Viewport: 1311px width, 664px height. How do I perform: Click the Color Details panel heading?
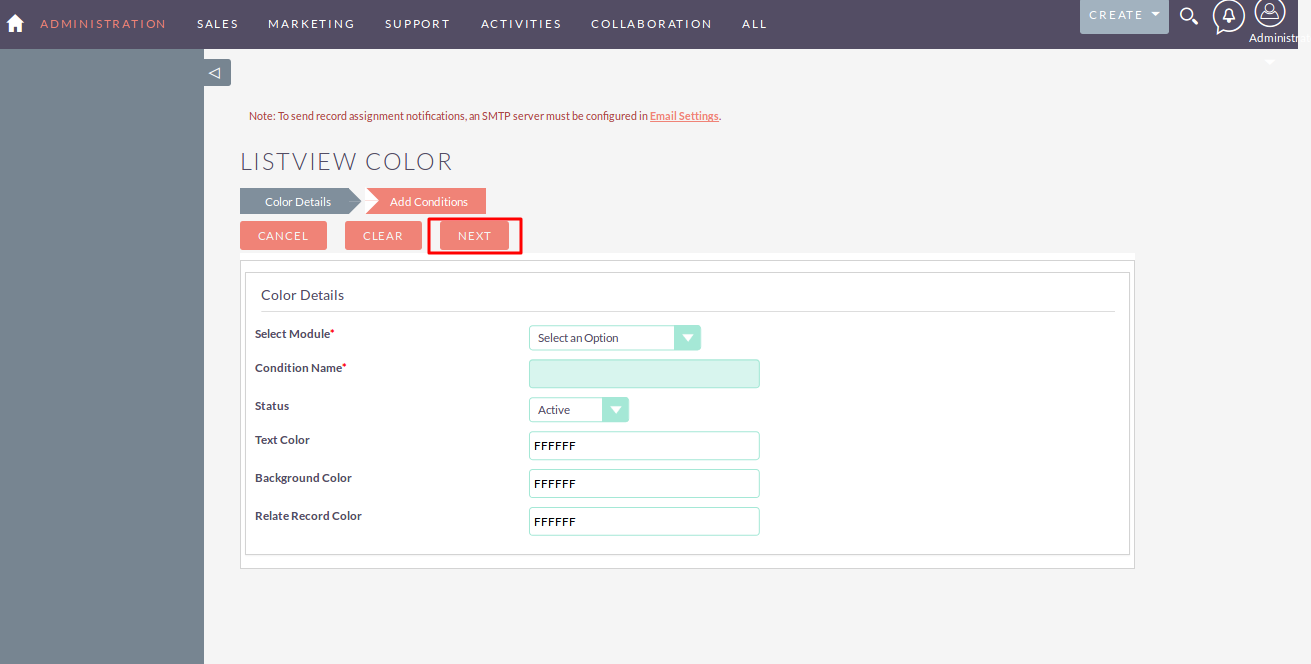click(x=302, y=295)
